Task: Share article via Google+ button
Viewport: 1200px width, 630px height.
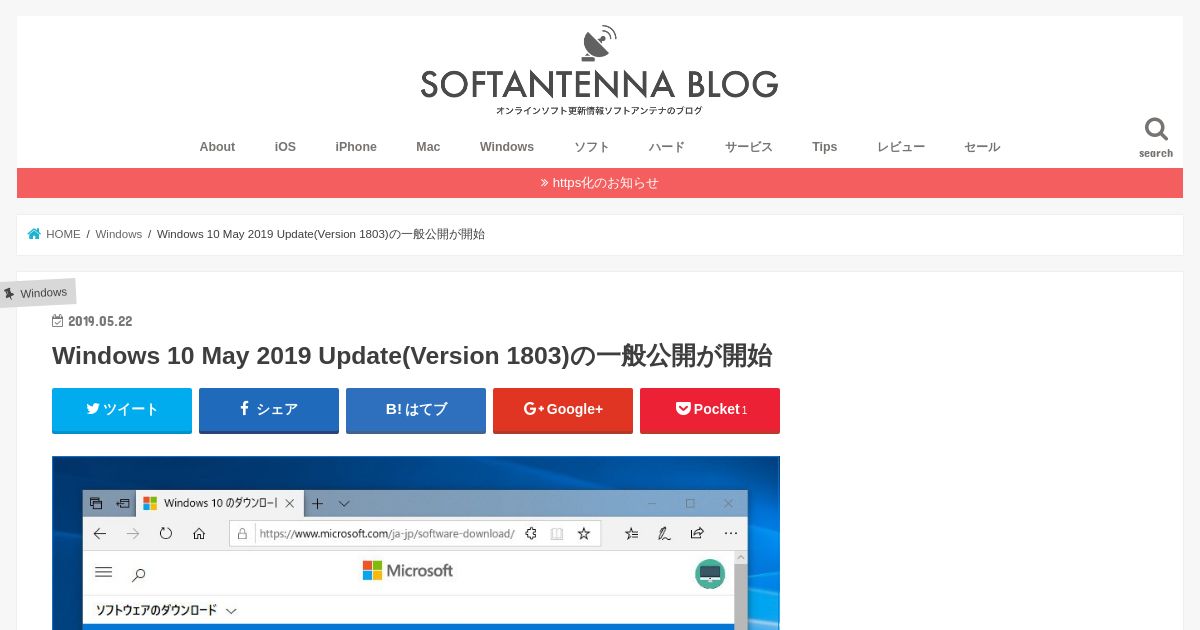Action: click(563, 410)
